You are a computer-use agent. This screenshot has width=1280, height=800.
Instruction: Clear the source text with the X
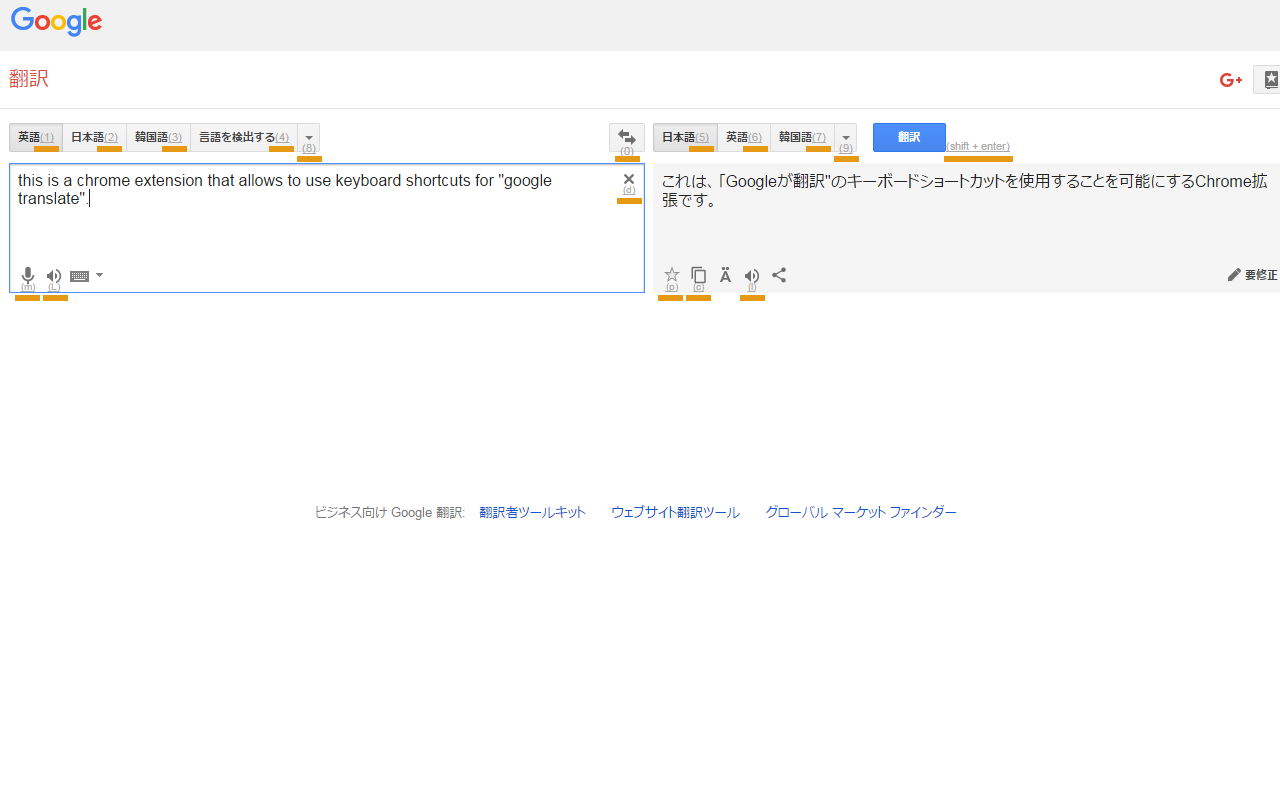pyautogui.click(x=628, y=179)
